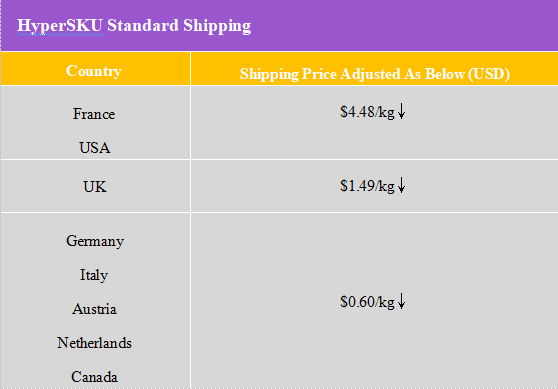Click the misspelled word HyperSKU

60,26
